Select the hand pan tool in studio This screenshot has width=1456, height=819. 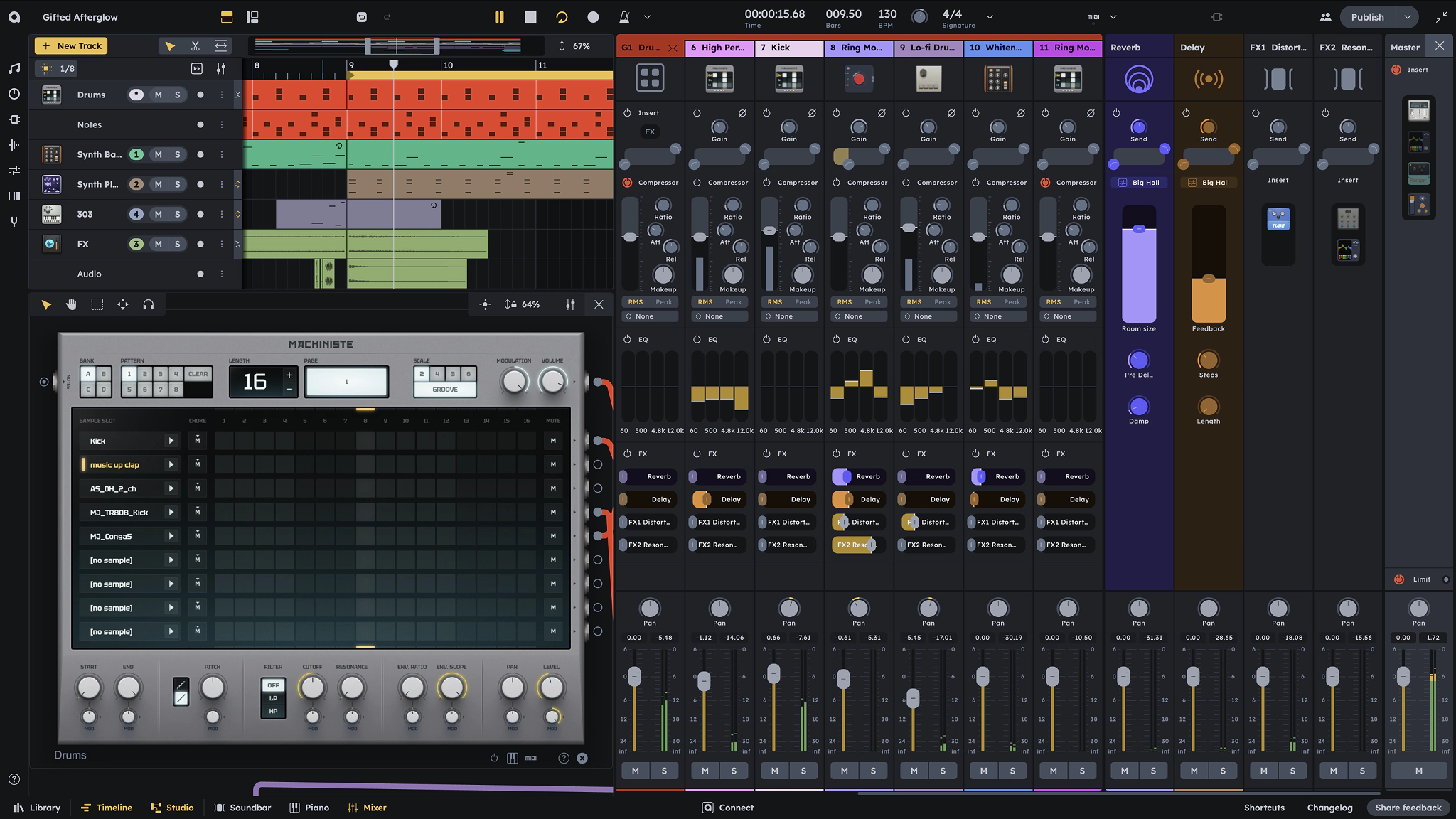coord(72,304)
